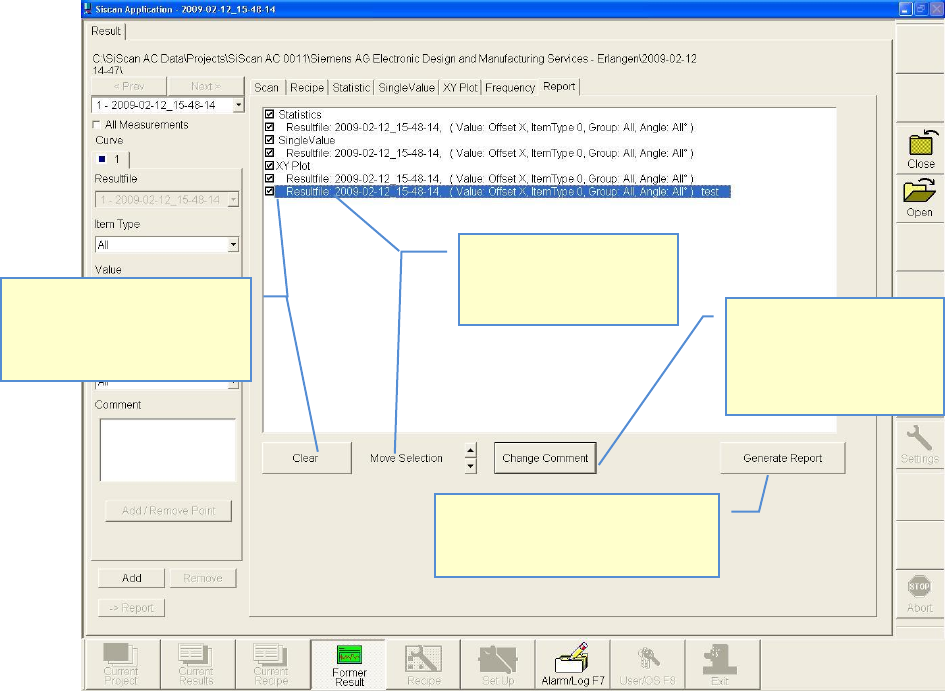Viewport: 945px width, 691px height.
Task: Toggle the All Measurements checkbox
Action: (x=97, y=125)
